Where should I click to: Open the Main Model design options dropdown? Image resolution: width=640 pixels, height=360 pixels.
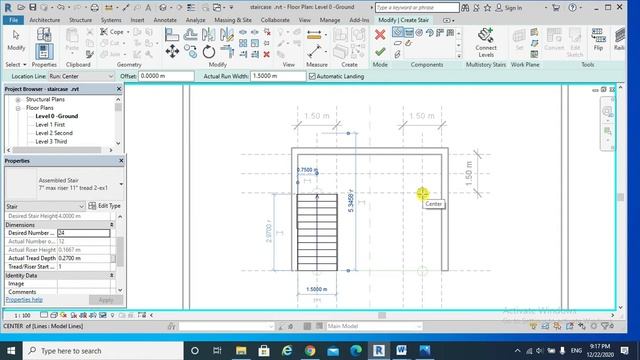374,326
